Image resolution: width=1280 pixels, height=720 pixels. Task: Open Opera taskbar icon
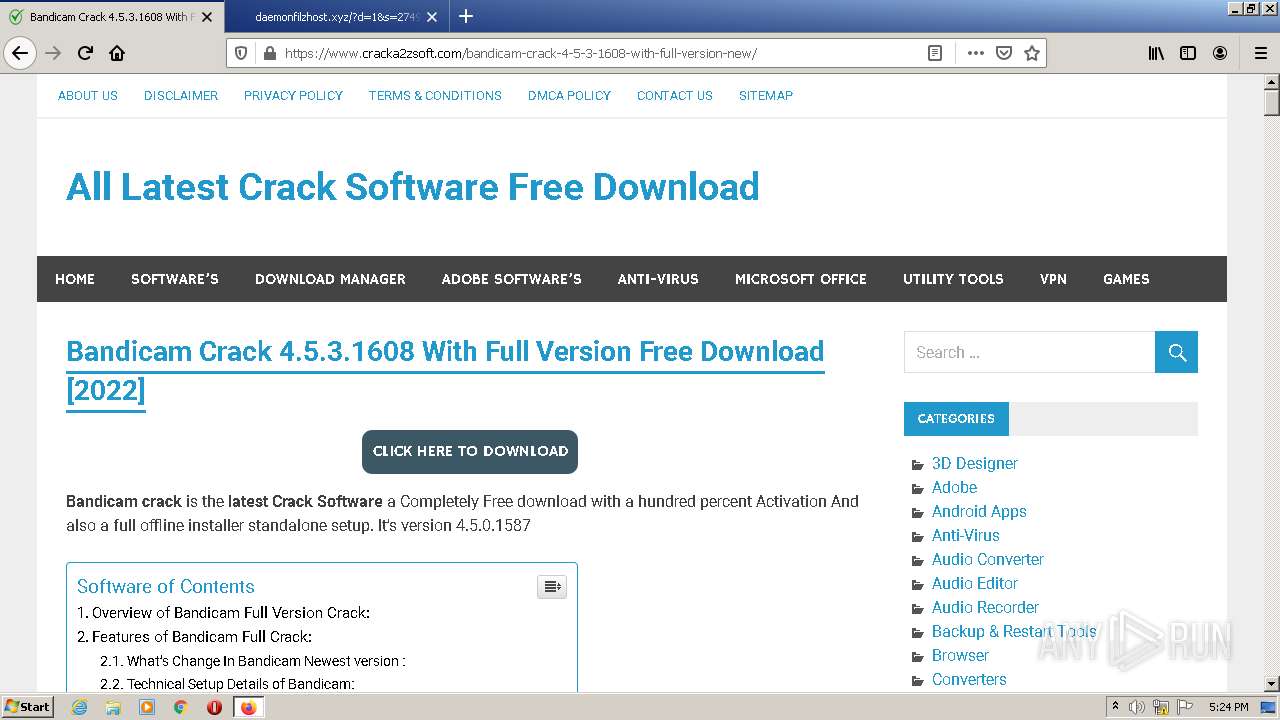[x=214, y=707]
